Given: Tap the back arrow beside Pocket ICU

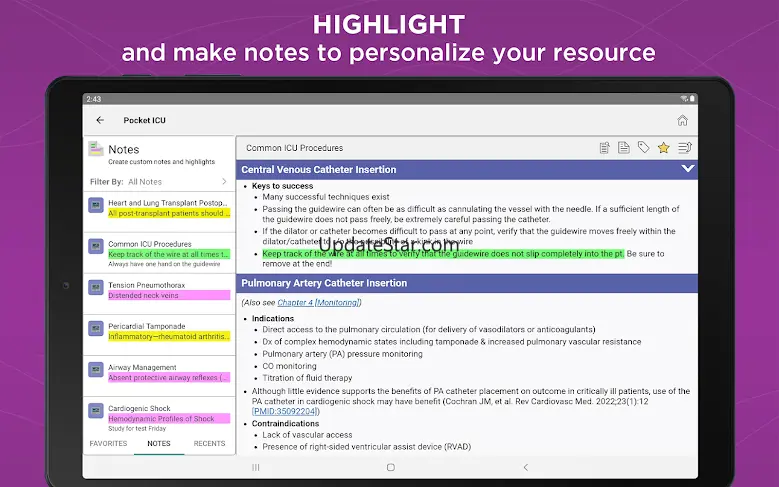Looking at the screenshot, I should [100, 120].
